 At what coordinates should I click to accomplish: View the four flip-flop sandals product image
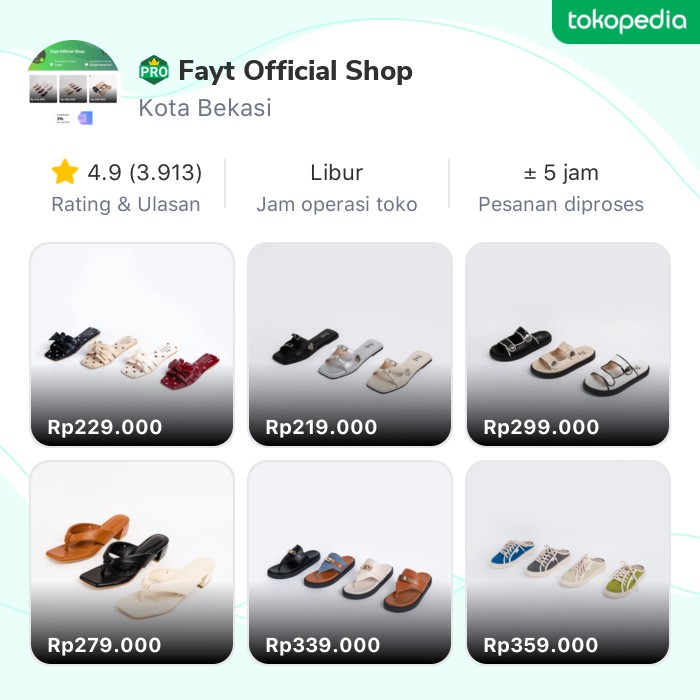tap(350, 550)
